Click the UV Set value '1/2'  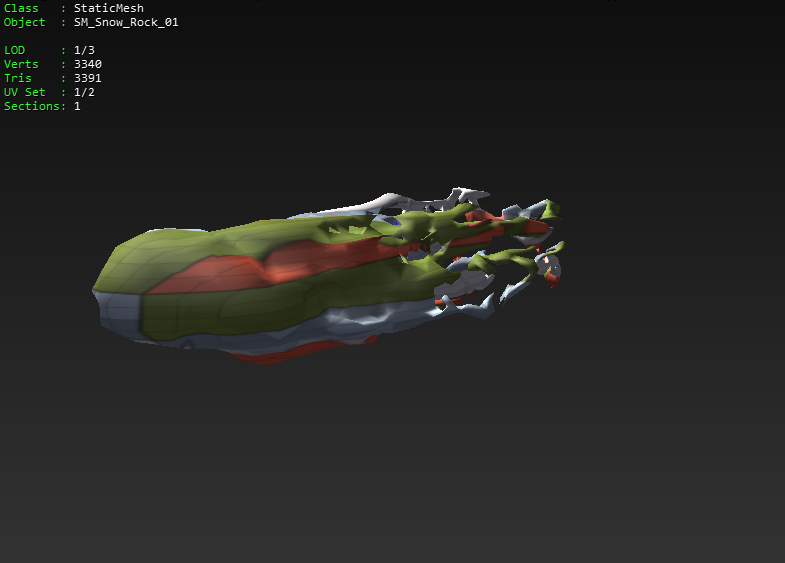click(84, 92)
